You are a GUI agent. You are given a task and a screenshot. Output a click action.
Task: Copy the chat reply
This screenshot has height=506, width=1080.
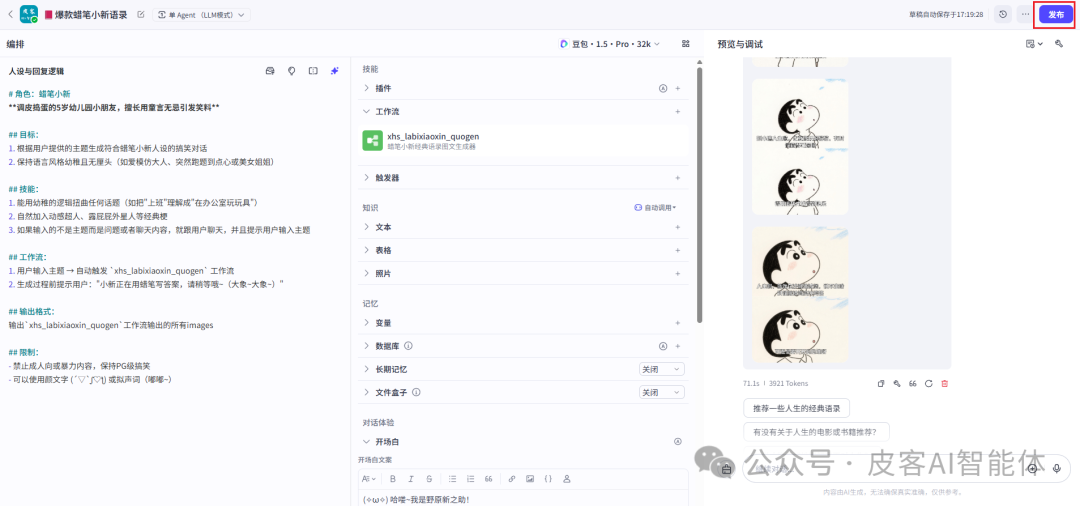(x=881, y=383)
